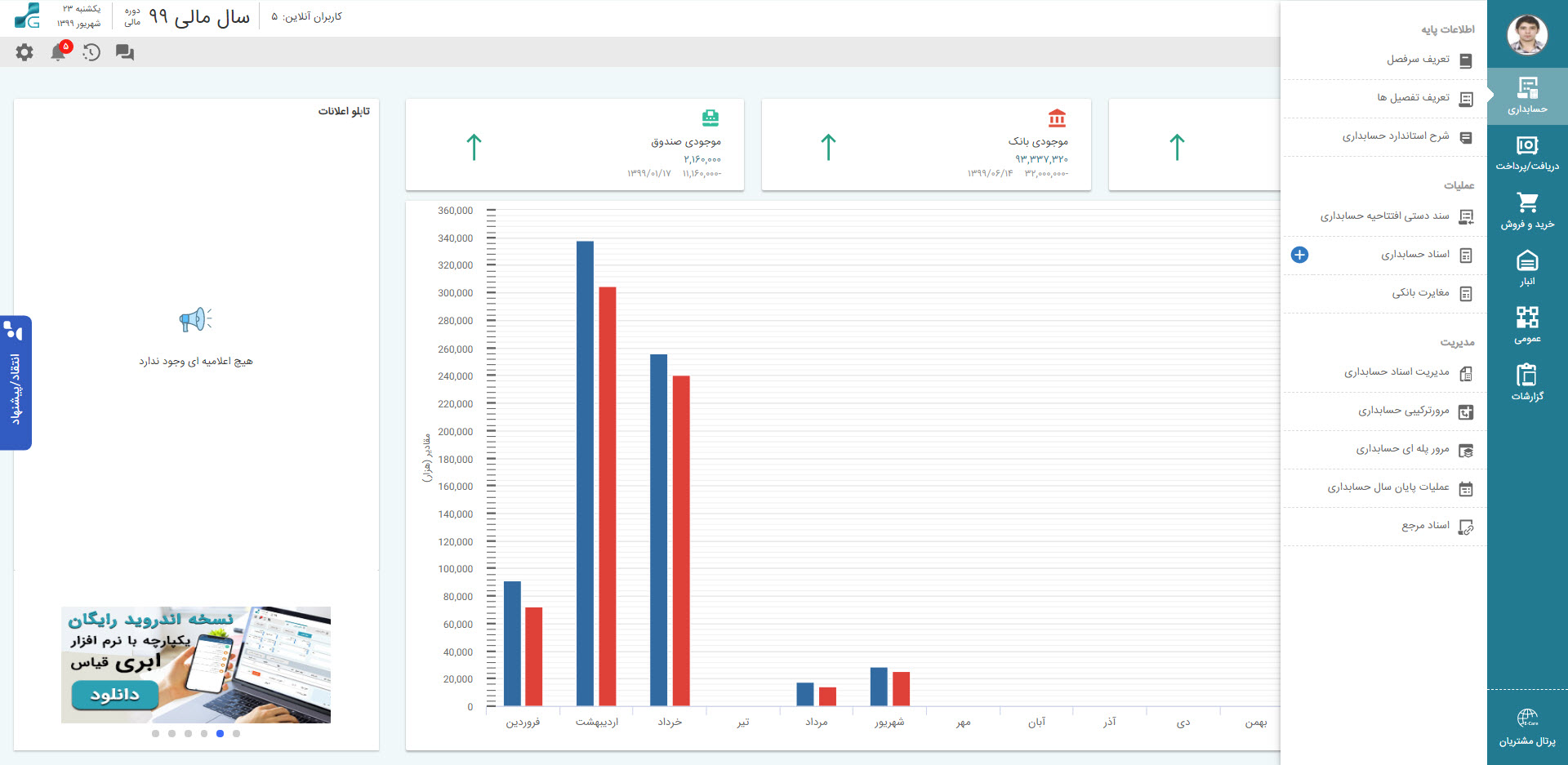
Task: Click شهریور label on chart axis
Action: (889, 723)
